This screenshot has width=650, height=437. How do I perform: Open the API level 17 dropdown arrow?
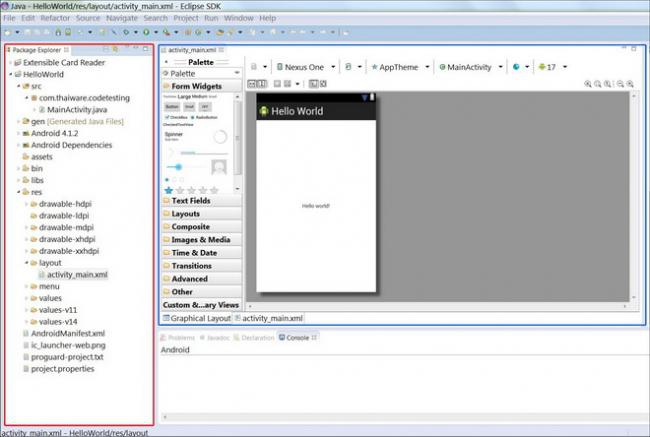point(565,67)
